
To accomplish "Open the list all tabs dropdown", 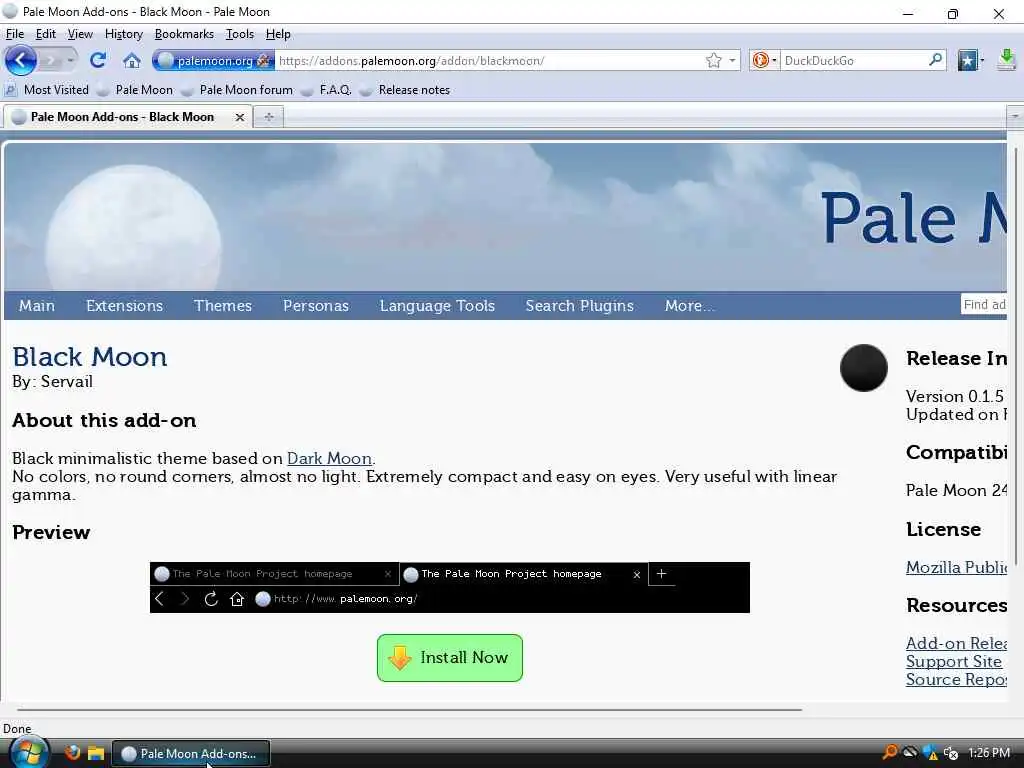I will click(x=1014, y=116).
